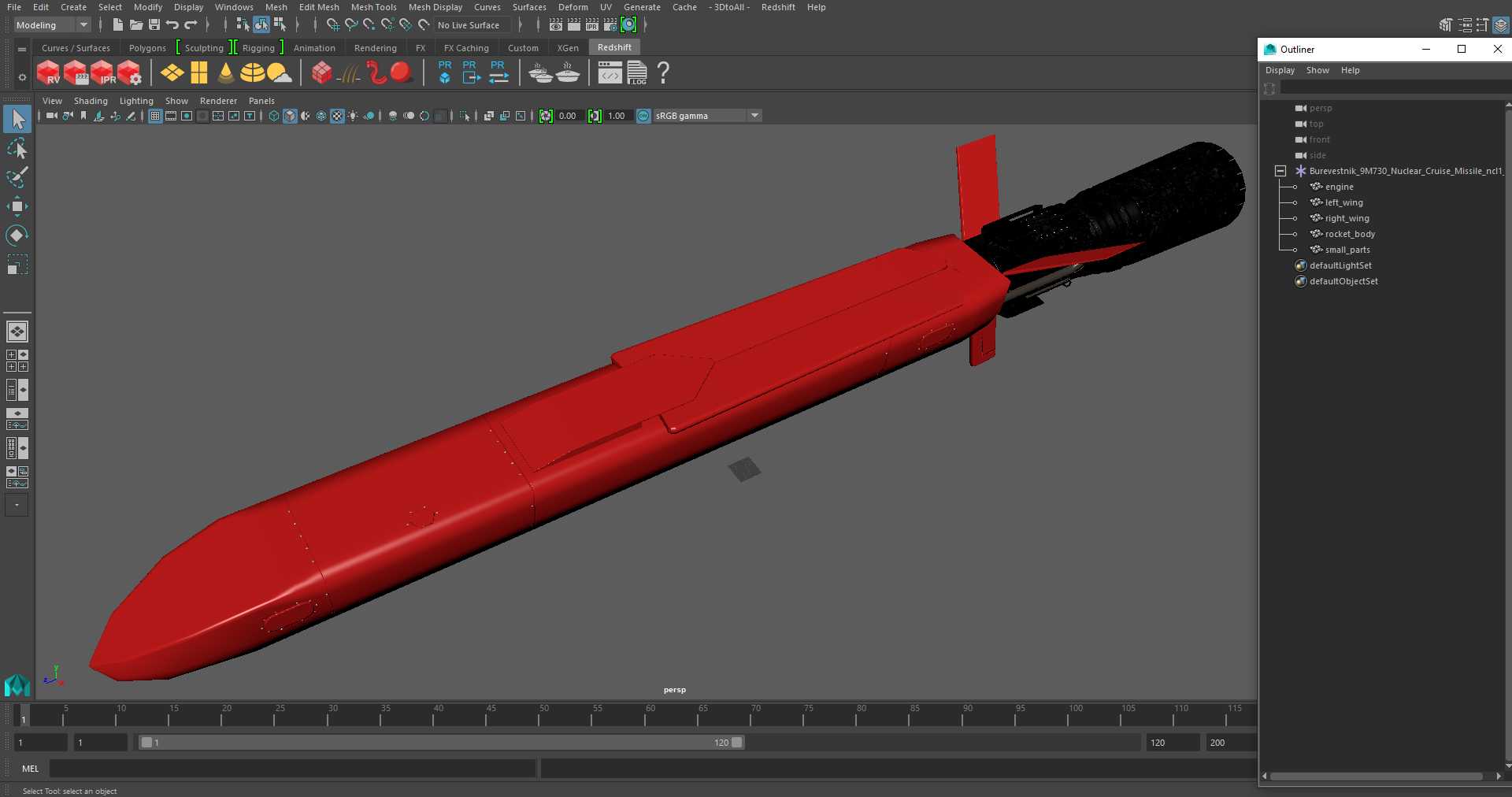Select left_wing node in Outliner
The height and width of the screenshot is (797, 1512).
(x=1343, y=202)
